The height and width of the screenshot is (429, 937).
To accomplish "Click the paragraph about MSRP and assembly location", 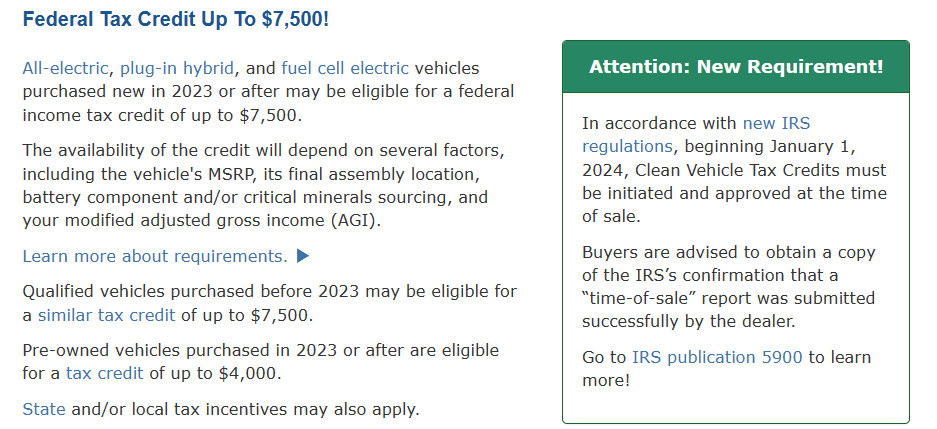I will click(x=264, y=186).
